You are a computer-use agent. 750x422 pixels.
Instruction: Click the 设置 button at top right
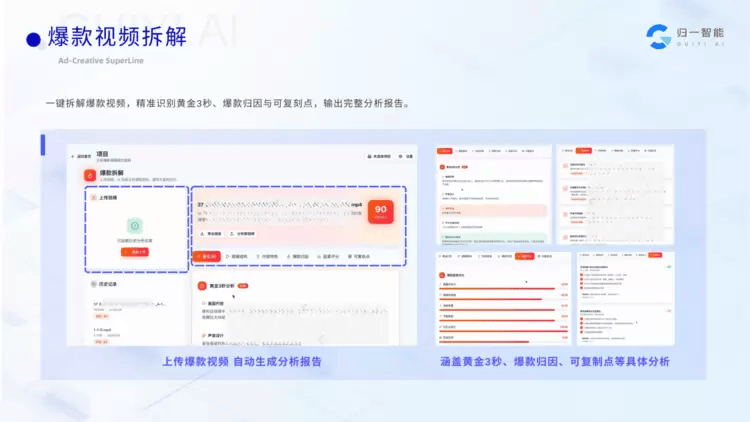point(404,156)
